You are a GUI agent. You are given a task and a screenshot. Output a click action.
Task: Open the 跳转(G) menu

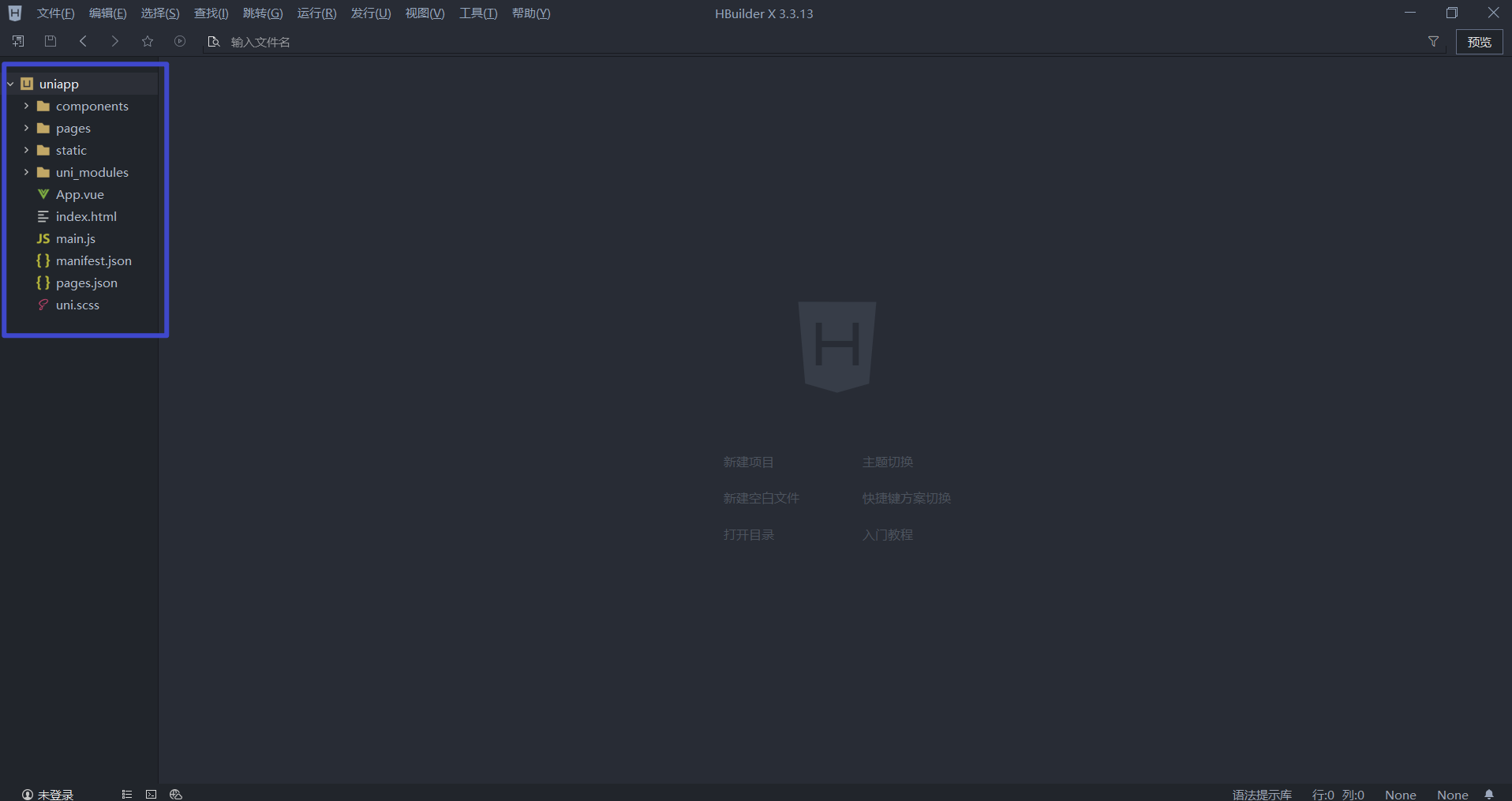(x=263, y=13)
